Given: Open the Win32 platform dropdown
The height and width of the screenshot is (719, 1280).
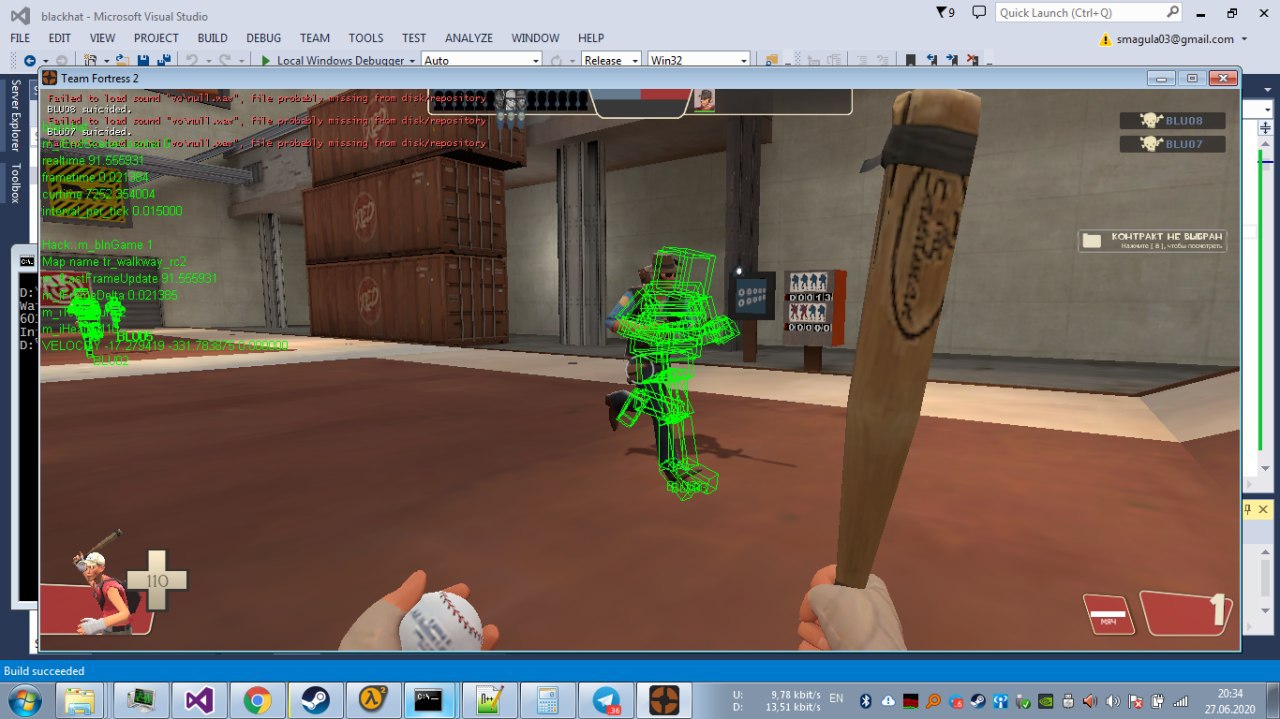Looking at the screenshot, I should [x=699, y=61].
